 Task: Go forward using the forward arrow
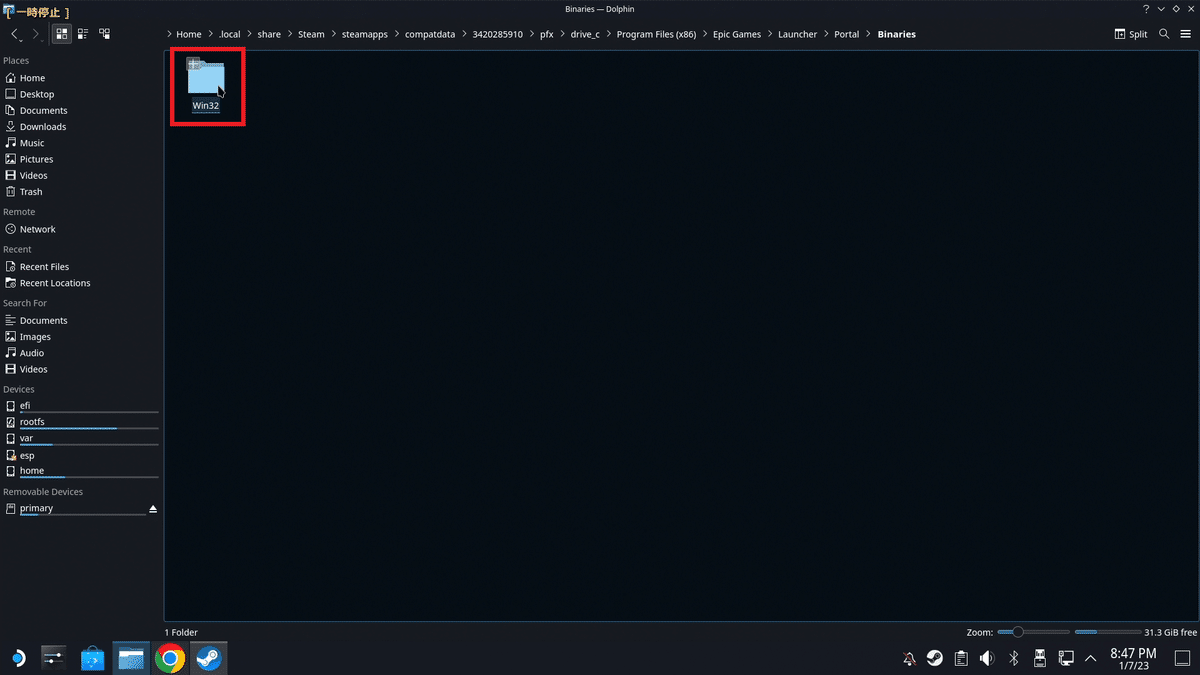click(36, 33)
